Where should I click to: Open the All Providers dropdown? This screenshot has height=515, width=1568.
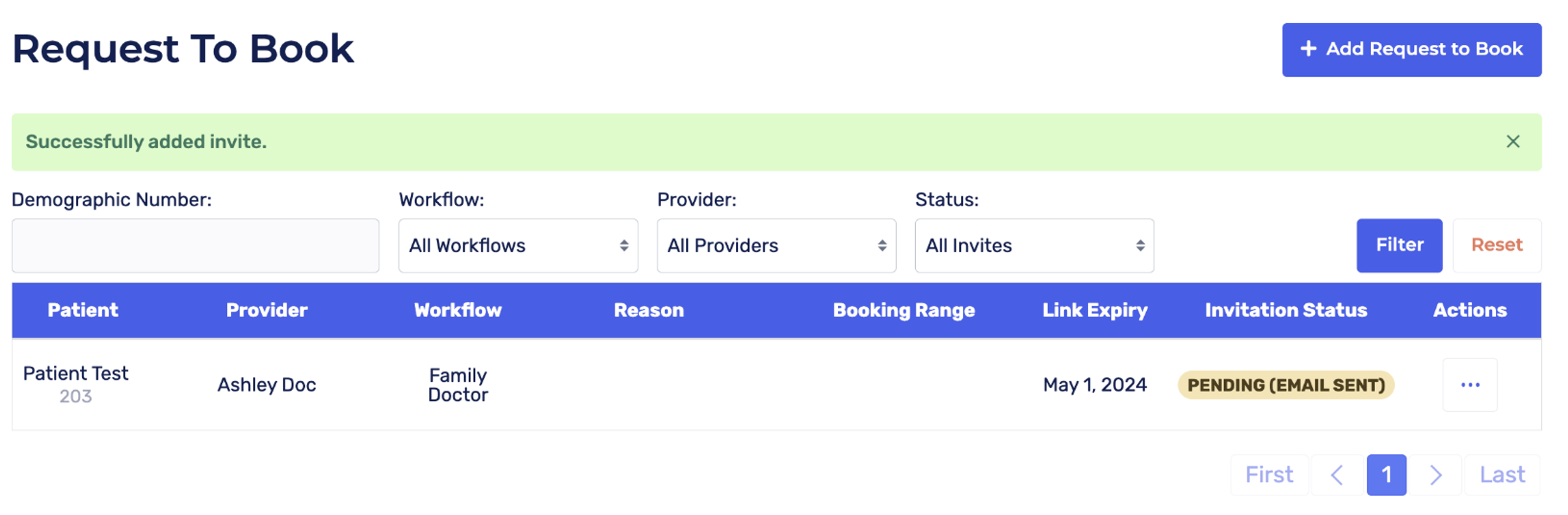(776, 246)
